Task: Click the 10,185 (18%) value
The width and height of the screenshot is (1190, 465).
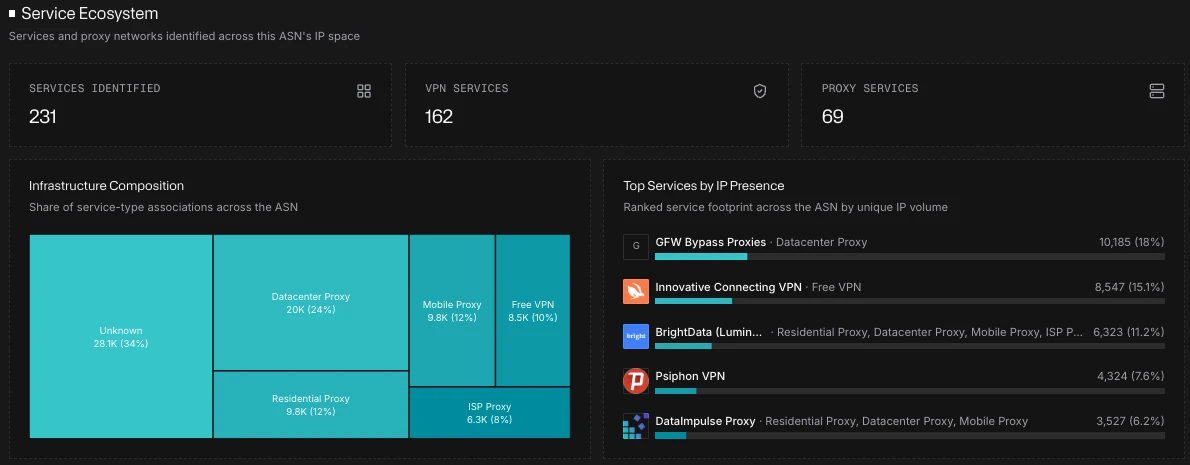Action: 1132,242
